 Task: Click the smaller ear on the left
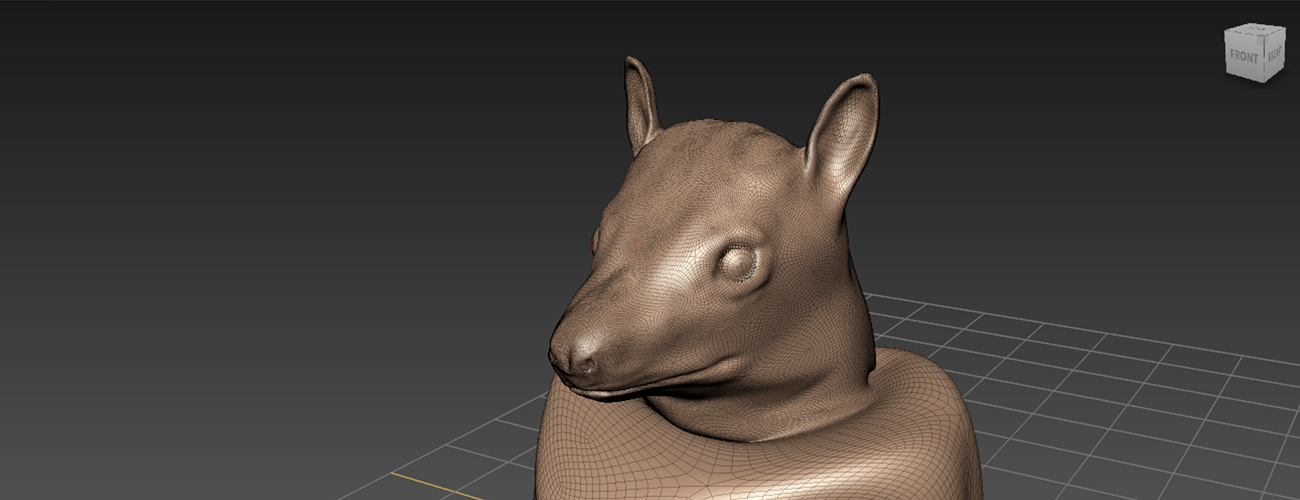640,102
